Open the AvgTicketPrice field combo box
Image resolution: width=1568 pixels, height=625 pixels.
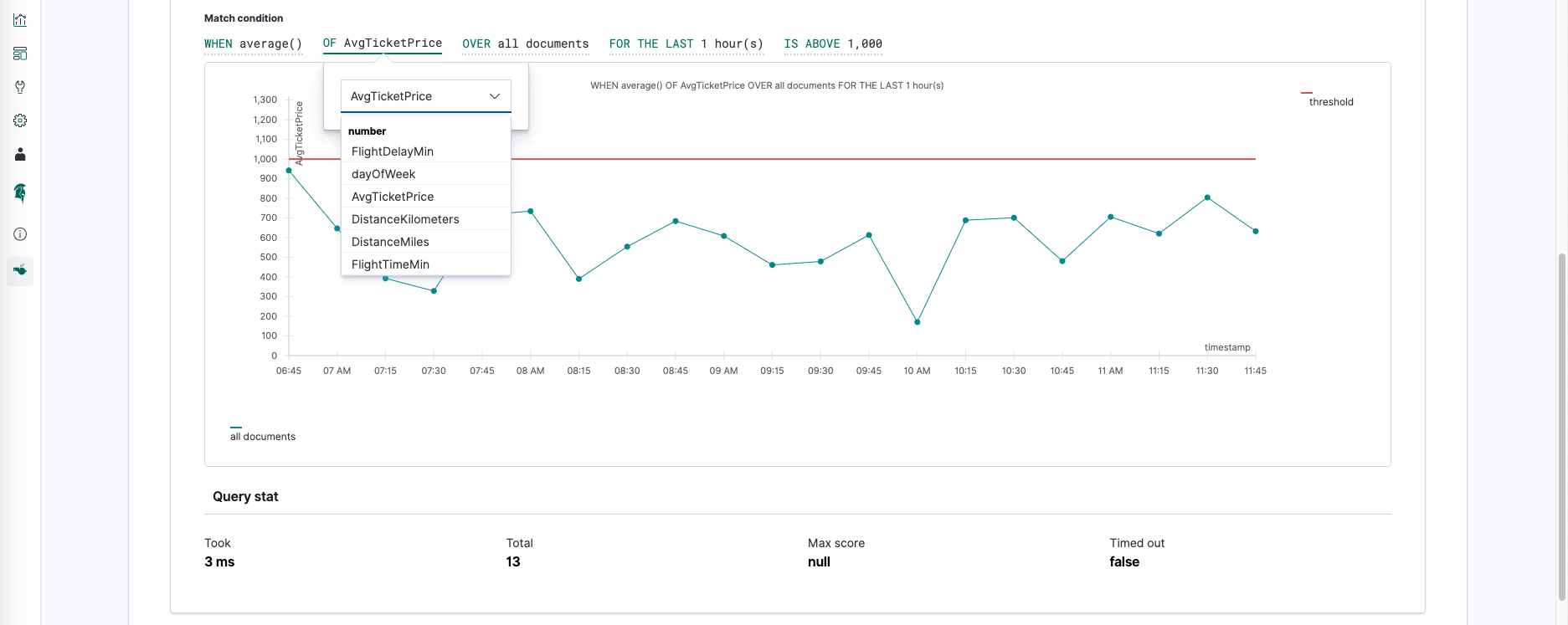click(x=426, y=96)
